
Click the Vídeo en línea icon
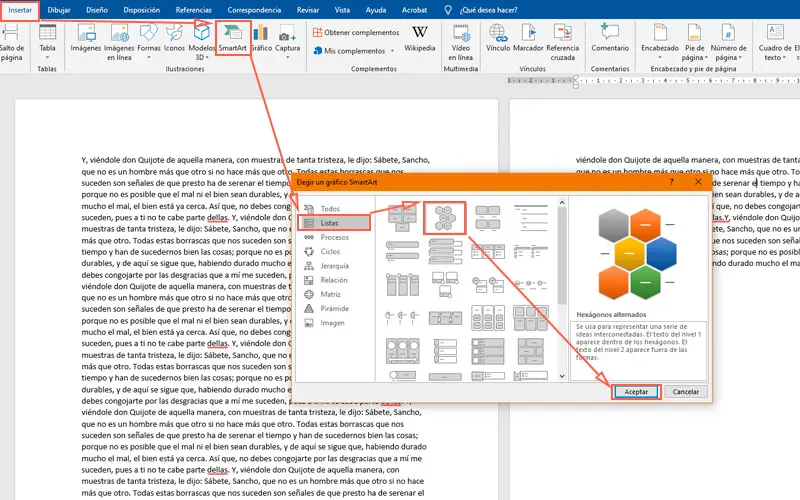(460, 38)
